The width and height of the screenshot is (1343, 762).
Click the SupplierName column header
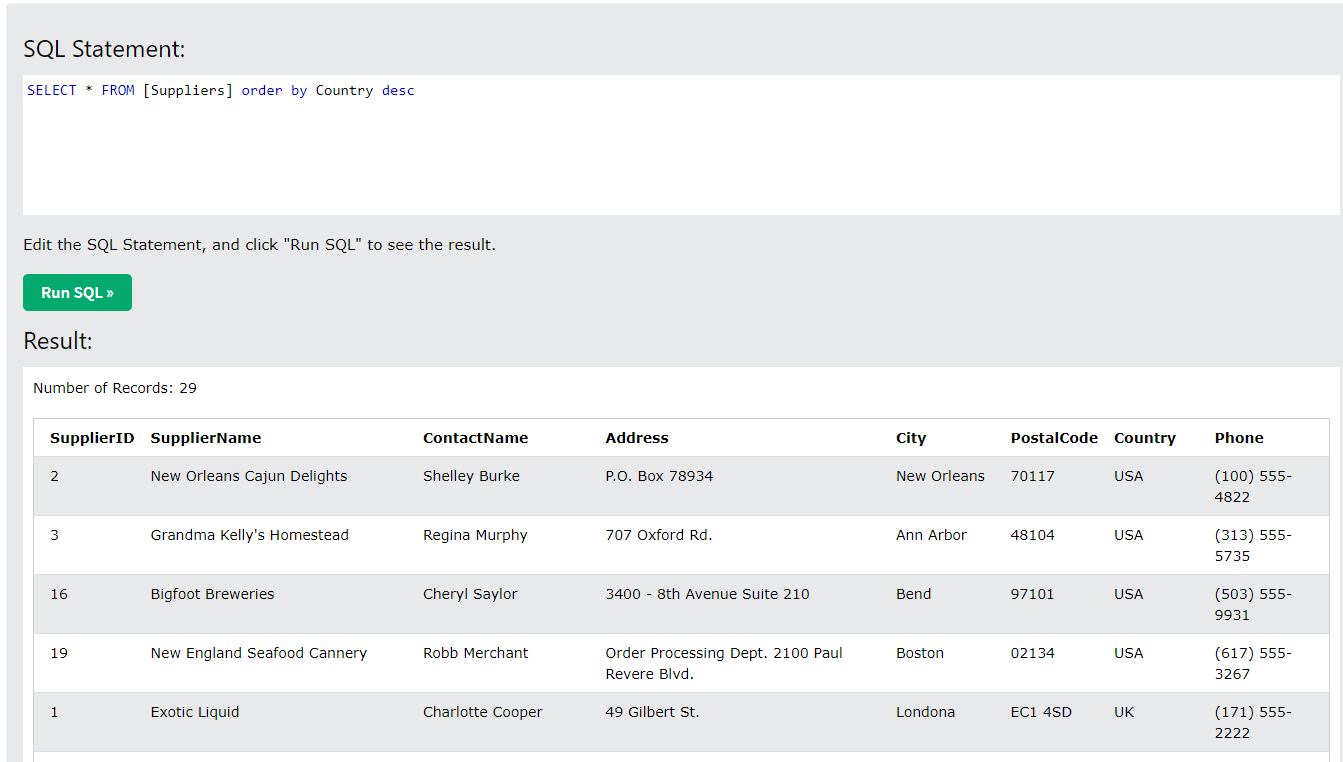point(206,438)
